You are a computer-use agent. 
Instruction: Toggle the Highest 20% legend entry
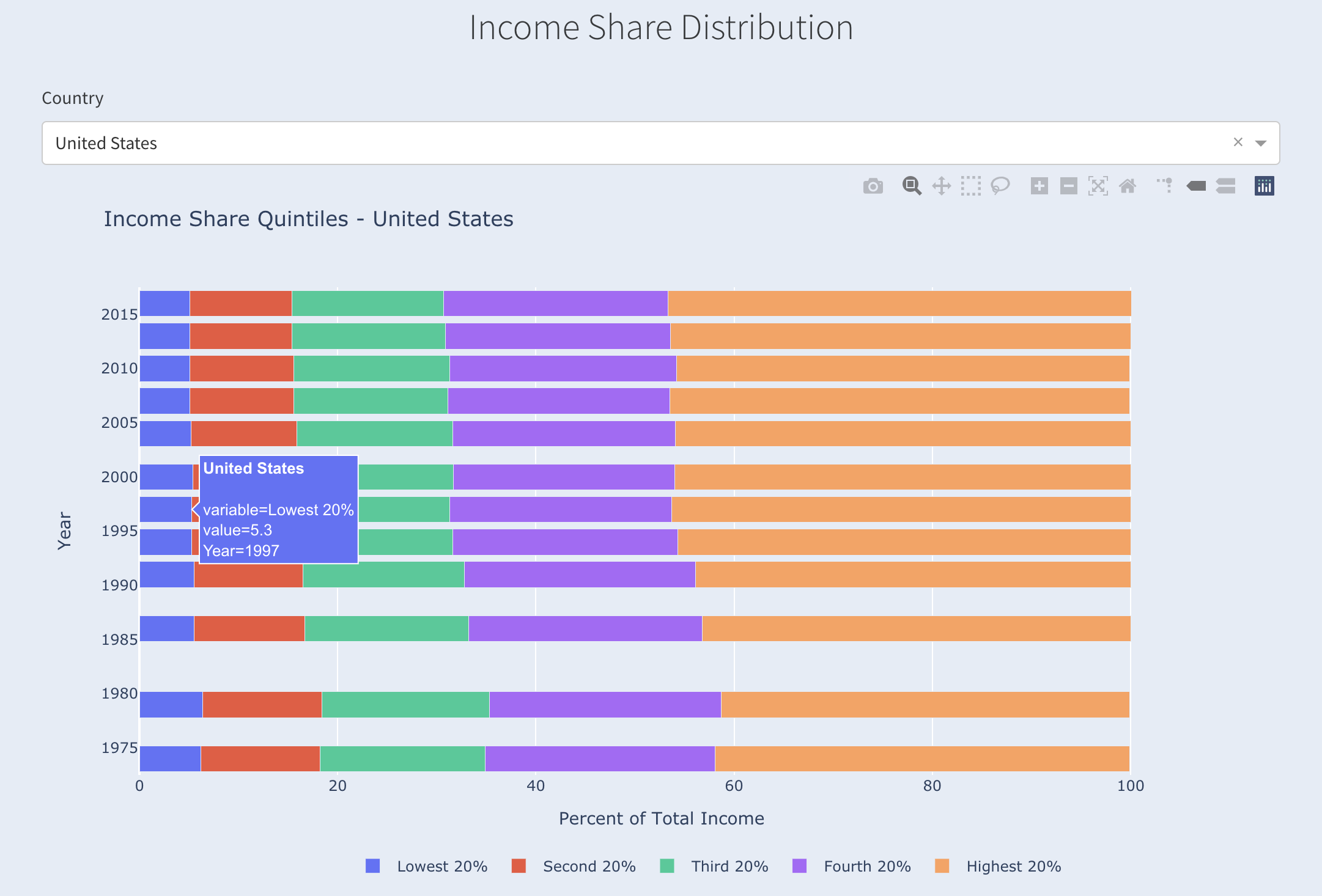point(1013,866)
